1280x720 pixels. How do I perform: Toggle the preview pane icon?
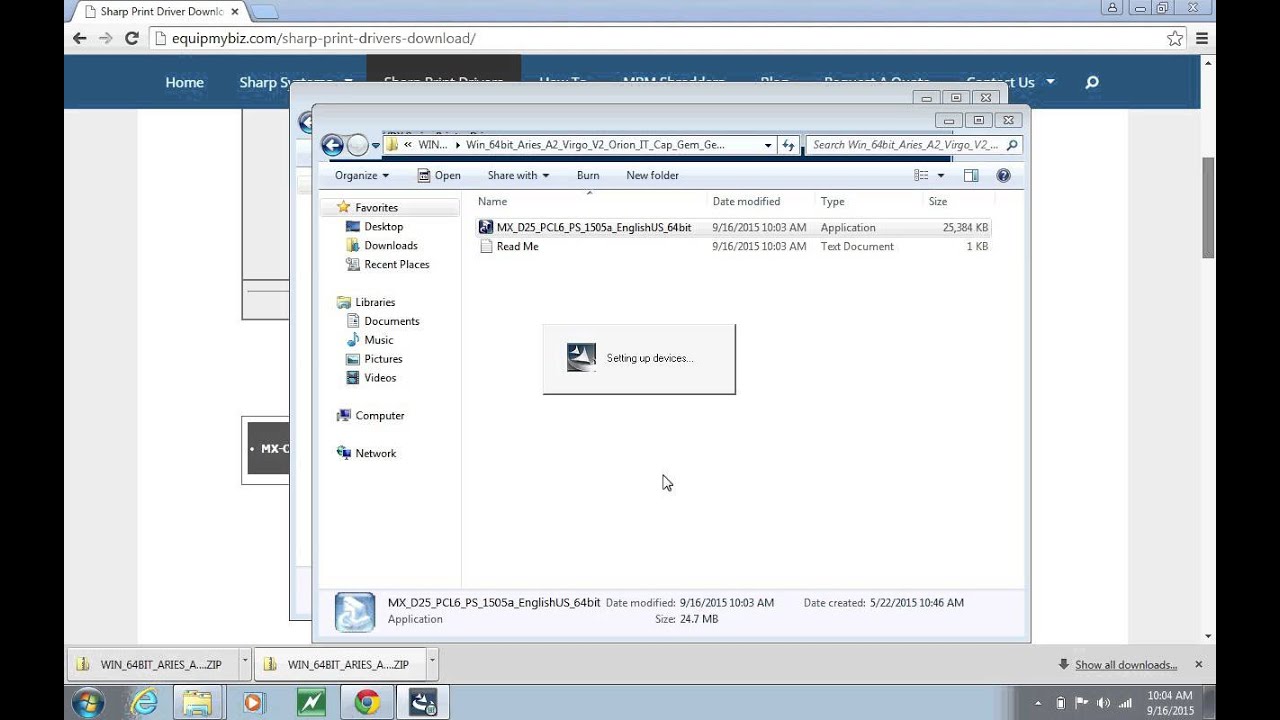tap(971, 175)
